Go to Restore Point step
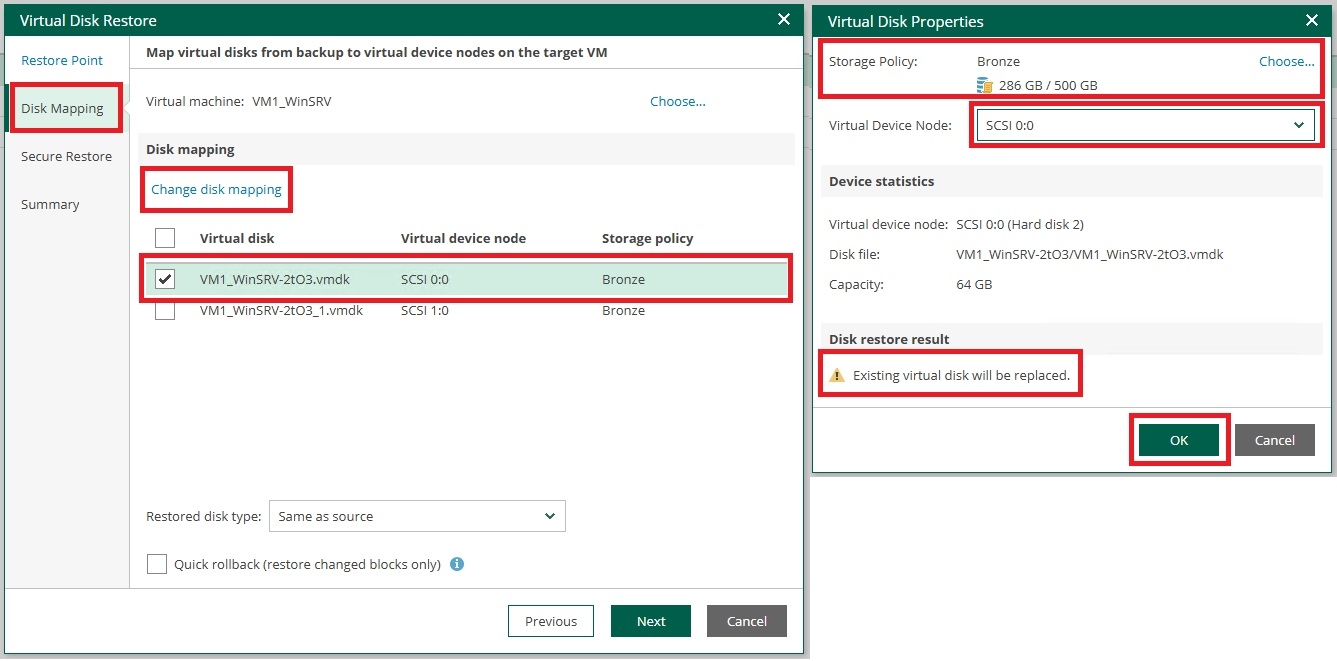Image resolution: width=1337 pixels, height=661 pixels. [62, 60]
